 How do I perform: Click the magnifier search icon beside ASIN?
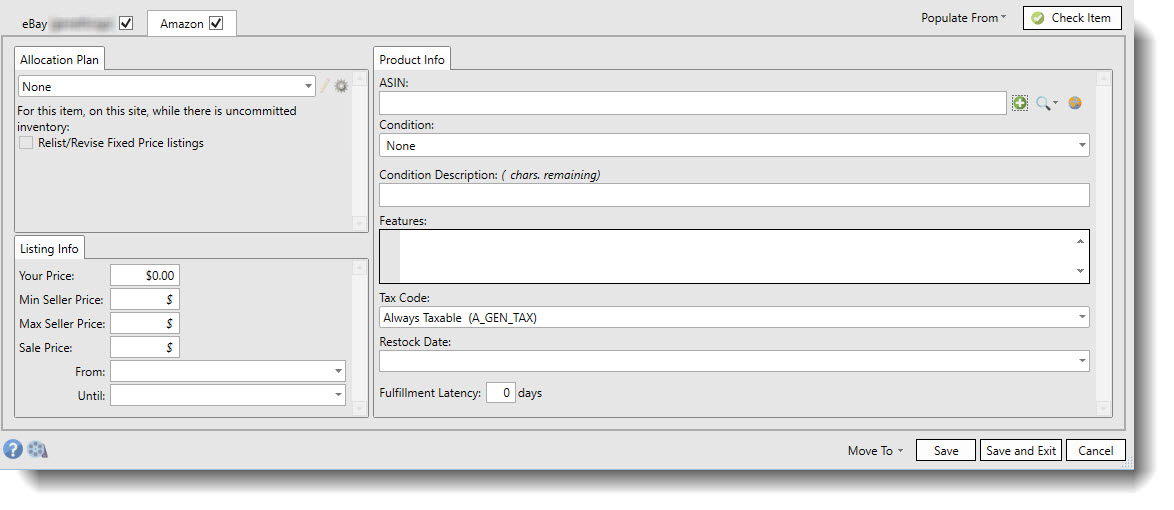pyautogui.click(x=1044, y=103)
